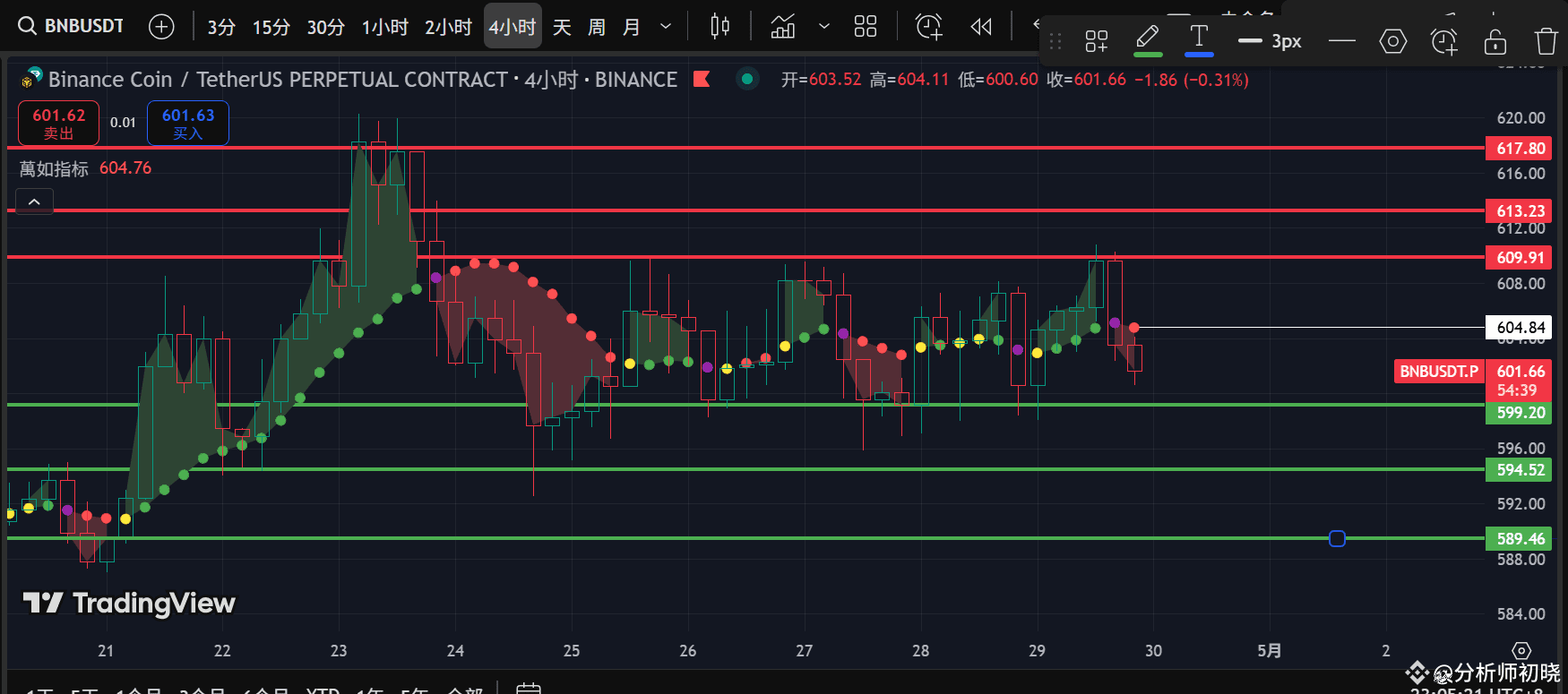Screen dimensions: 1568x694
Task: Select the 4小时 timeframe
Action: [x=512, y=27]
